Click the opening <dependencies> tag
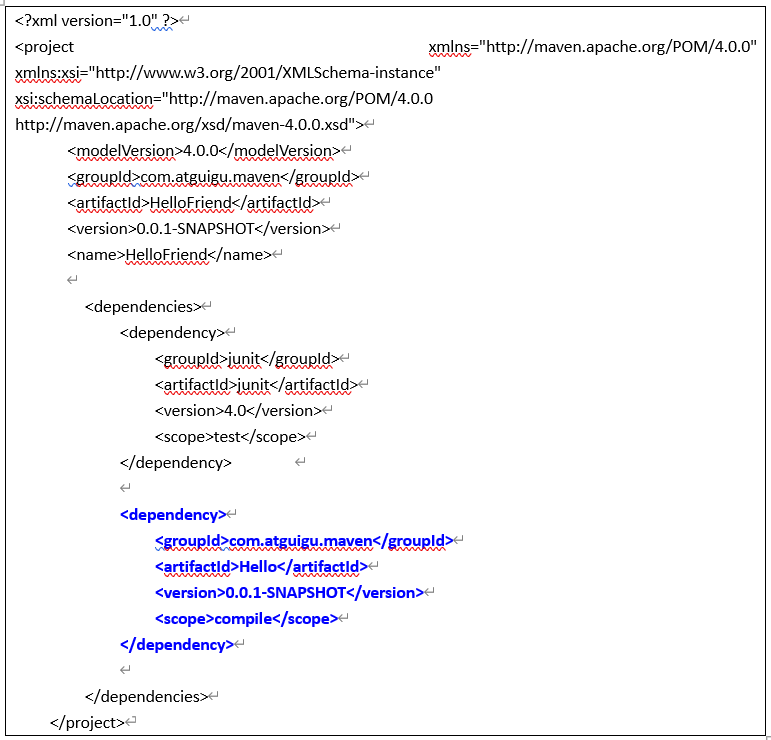The height and width of the screenshot is (740, 771). [x=143, y=307]
